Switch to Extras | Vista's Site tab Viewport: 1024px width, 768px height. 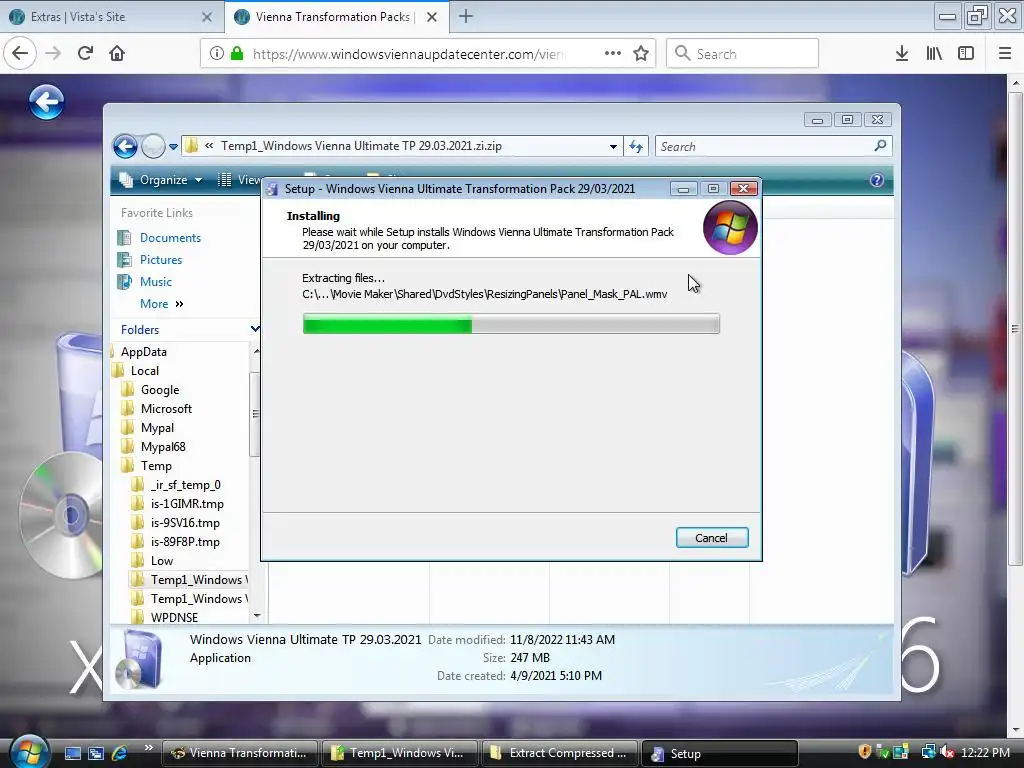coord(111,16)
